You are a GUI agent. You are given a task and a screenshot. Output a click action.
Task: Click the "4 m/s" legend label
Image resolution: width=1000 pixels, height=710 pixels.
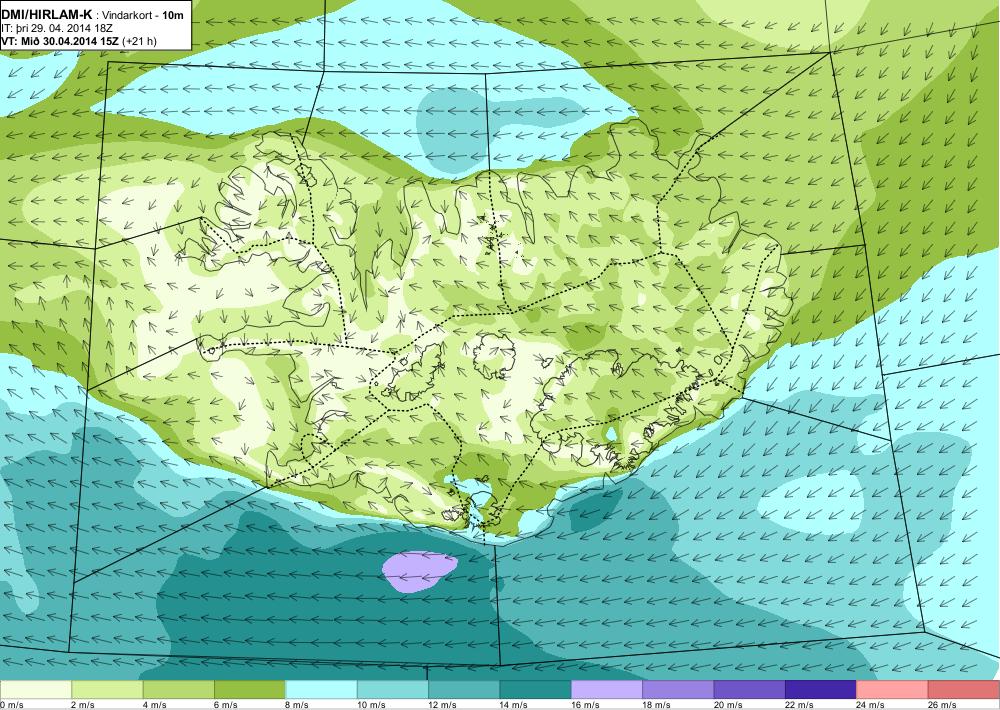[x=154, y=705]
